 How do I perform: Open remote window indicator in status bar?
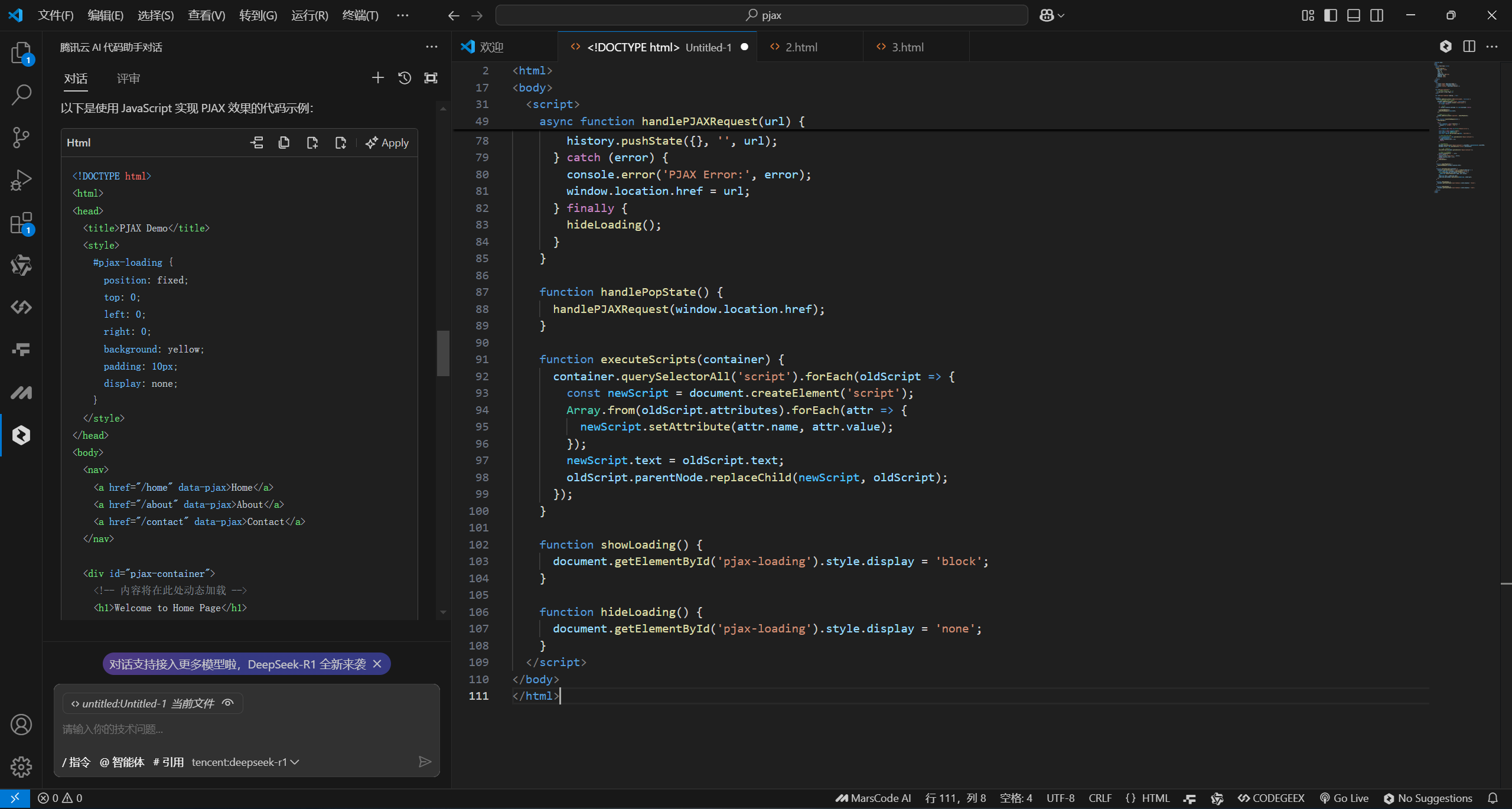(15, 798)
